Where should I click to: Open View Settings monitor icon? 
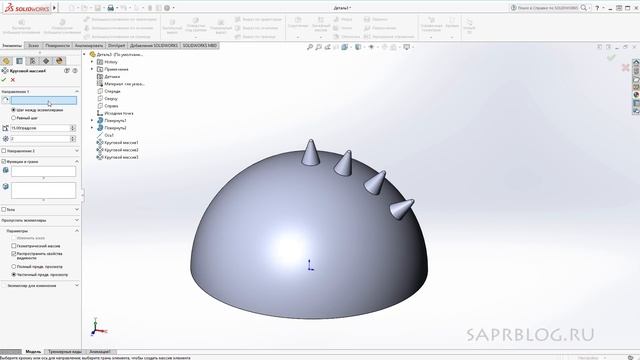point(407,47)
